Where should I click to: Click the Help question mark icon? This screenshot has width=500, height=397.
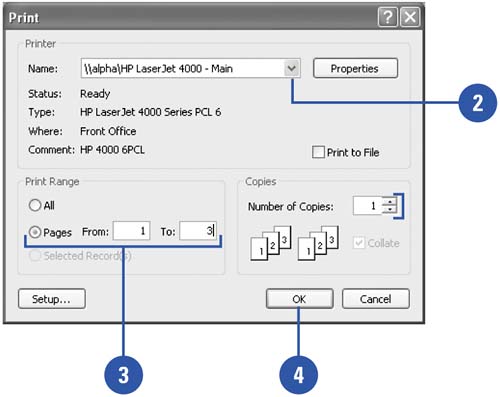point(388,17)
